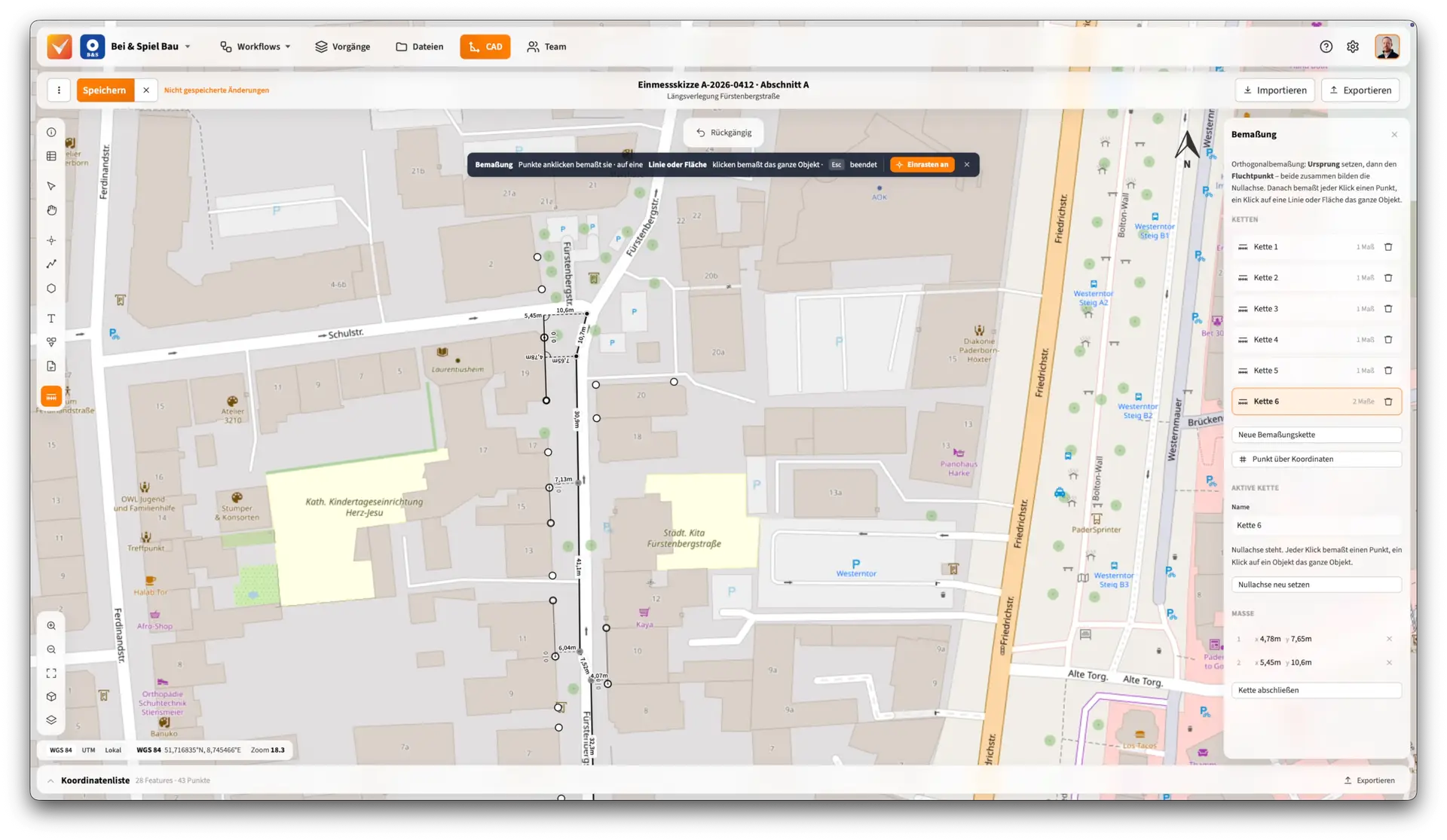Viewport: 1447px width, 840px height.
Task: Open the help question mark icon
Action: click(1326, 47)
